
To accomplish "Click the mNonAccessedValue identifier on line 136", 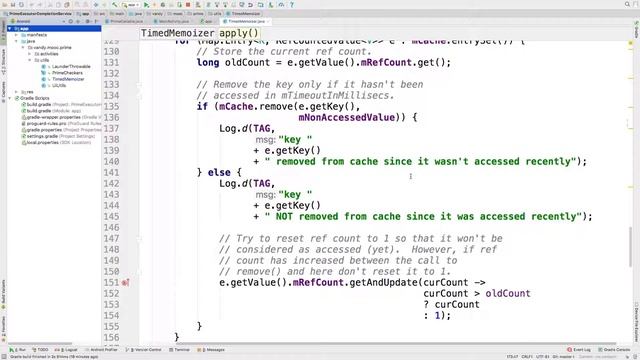I will [x=347, y=118].
